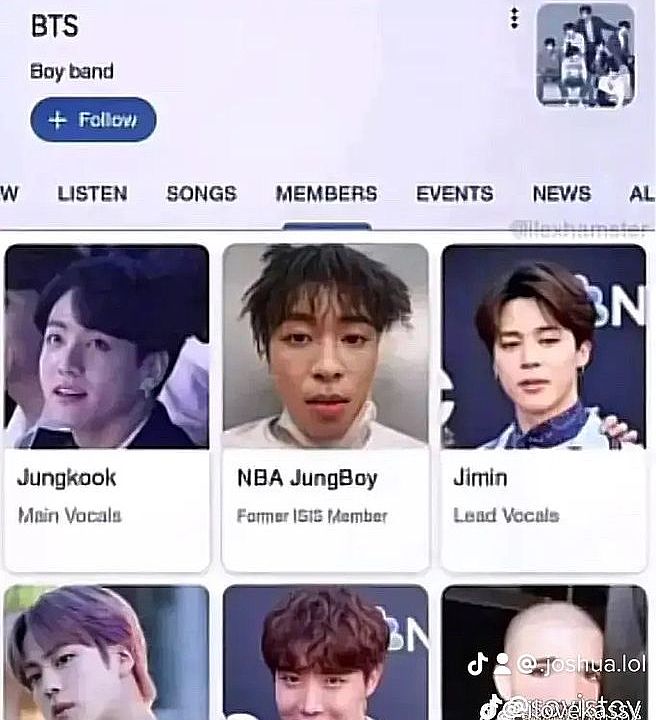Open the red curly-haired member card
The image size is (656, 720).
[325, 652]
